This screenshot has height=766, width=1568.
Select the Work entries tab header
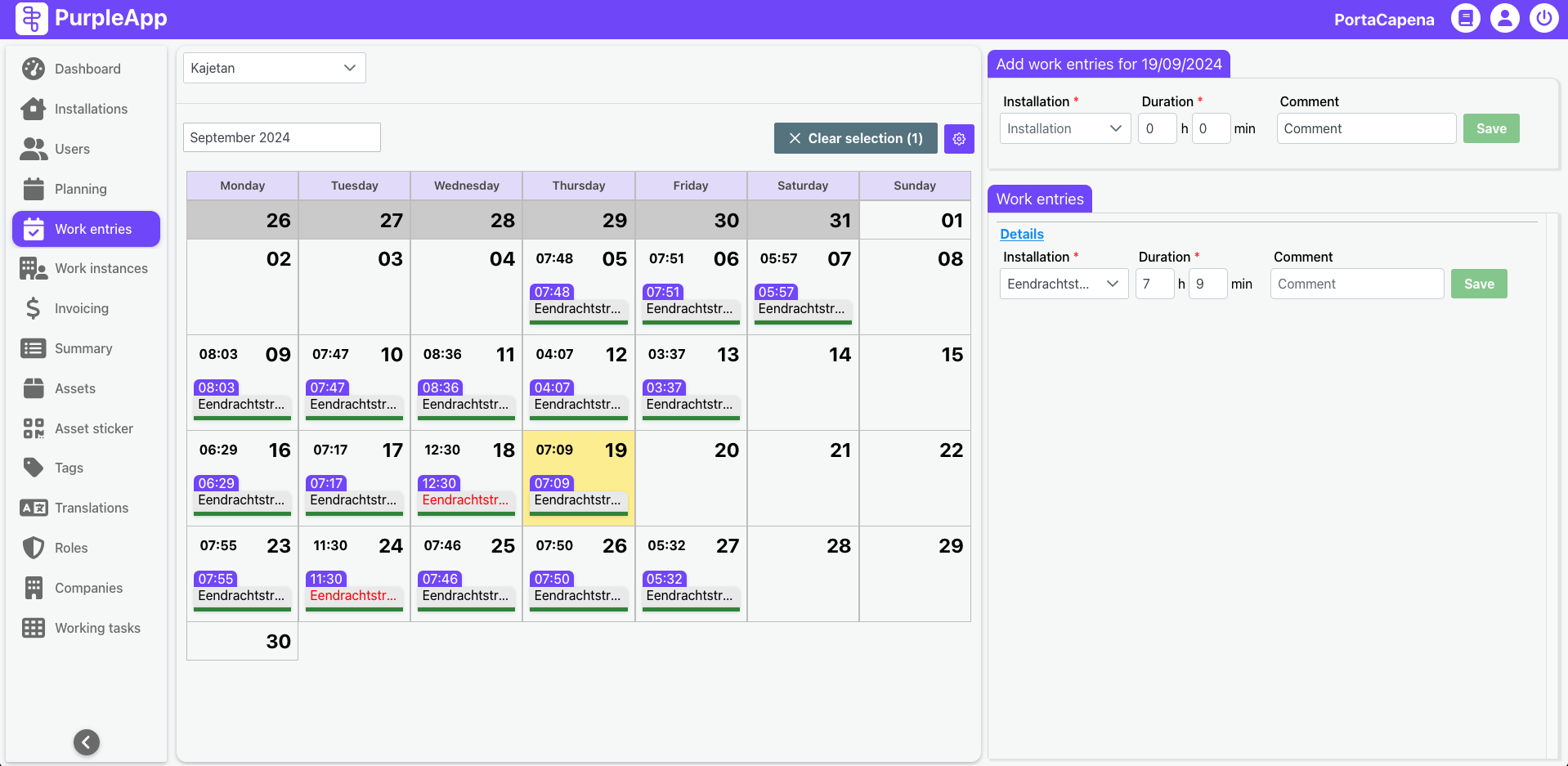point(1040,199)
